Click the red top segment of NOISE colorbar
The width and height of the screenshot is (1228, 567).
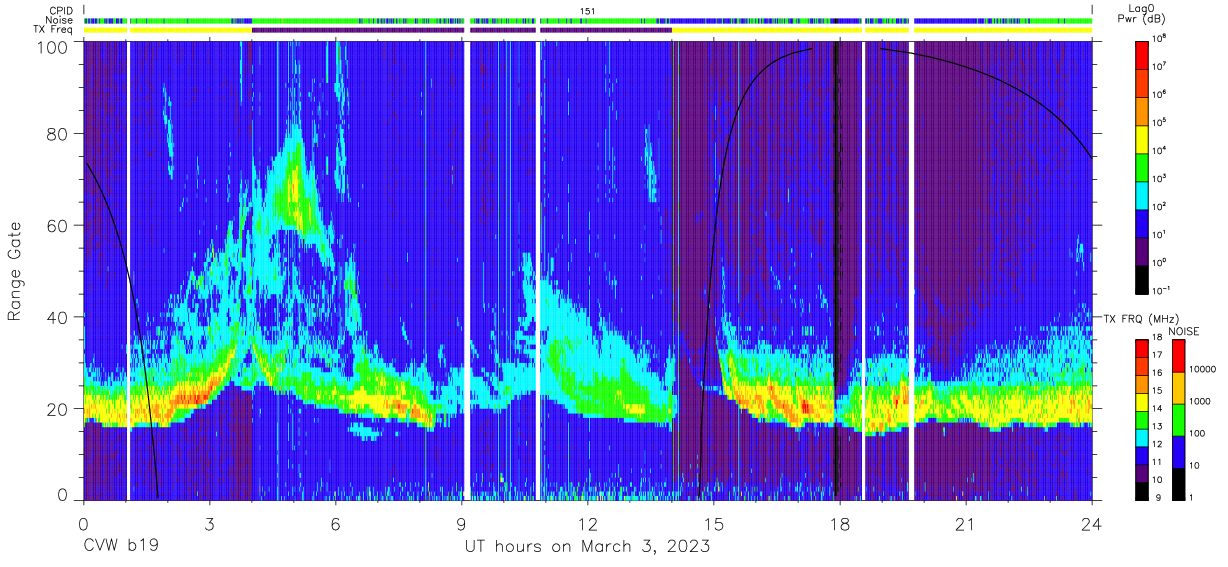[1178, 356]
